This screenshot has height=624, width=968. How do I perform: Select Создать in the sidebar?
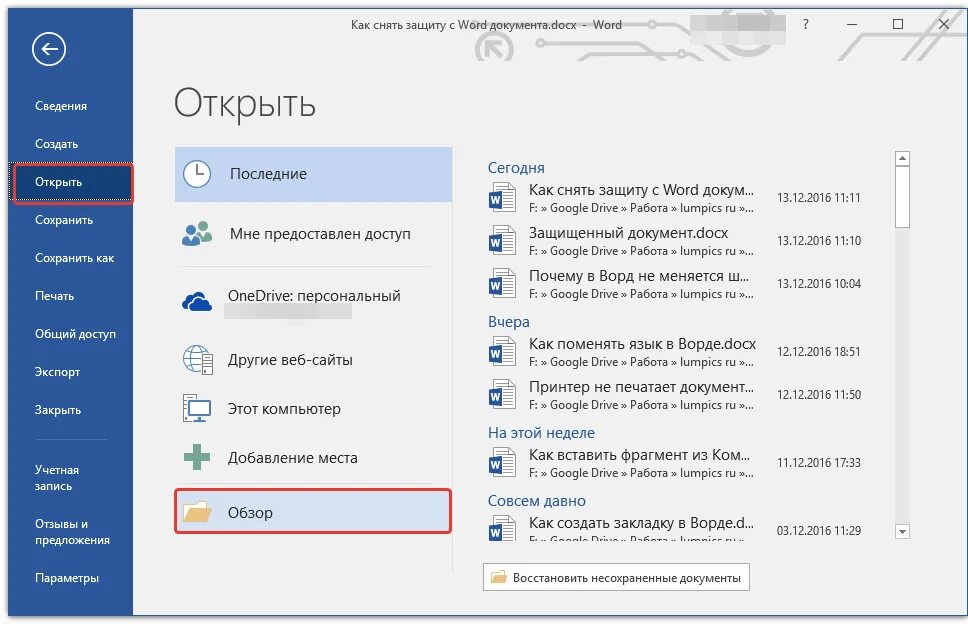(x=57, y=144)
